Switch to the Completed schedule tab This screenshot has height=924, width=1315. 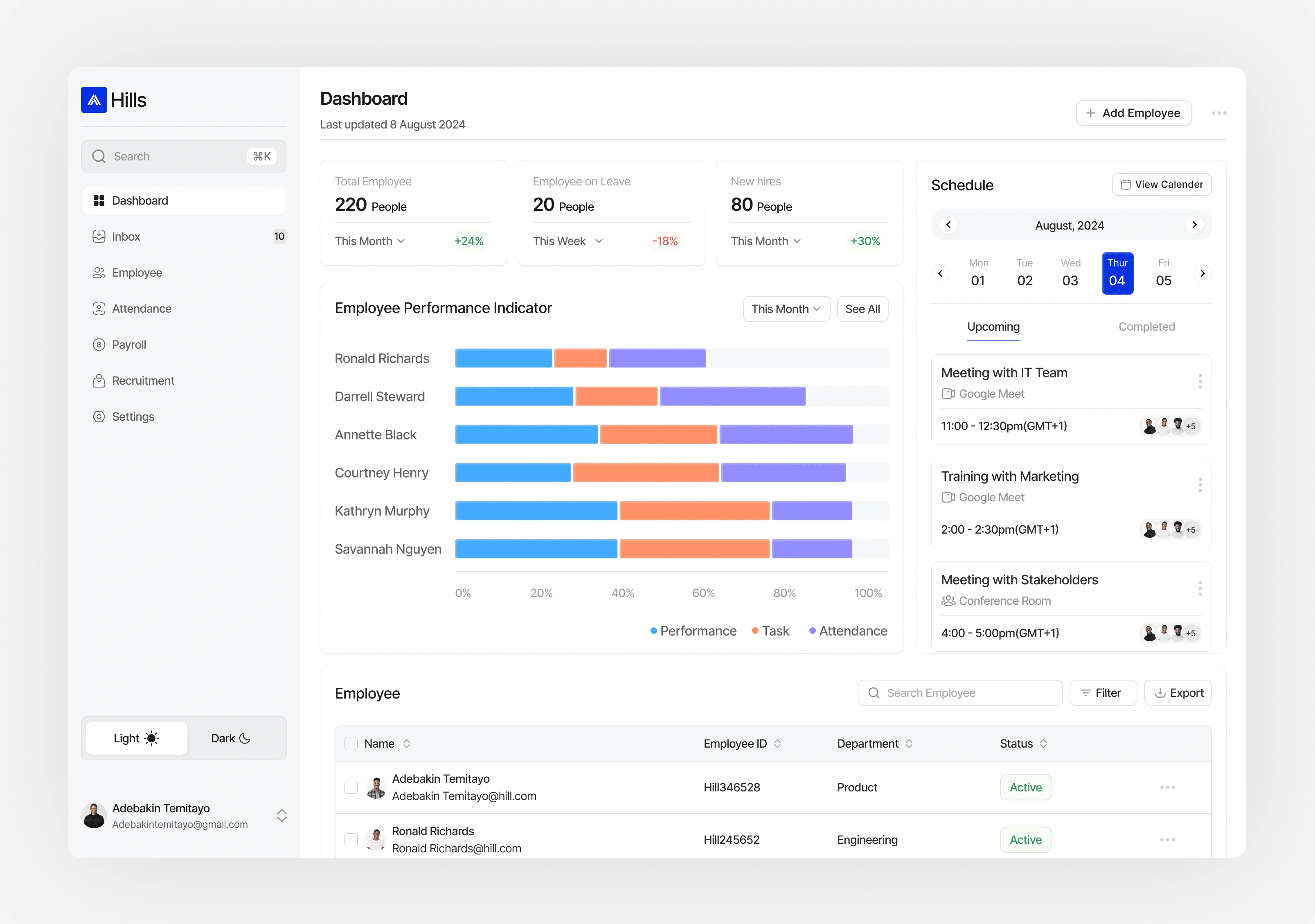[x=1146, y=327]
